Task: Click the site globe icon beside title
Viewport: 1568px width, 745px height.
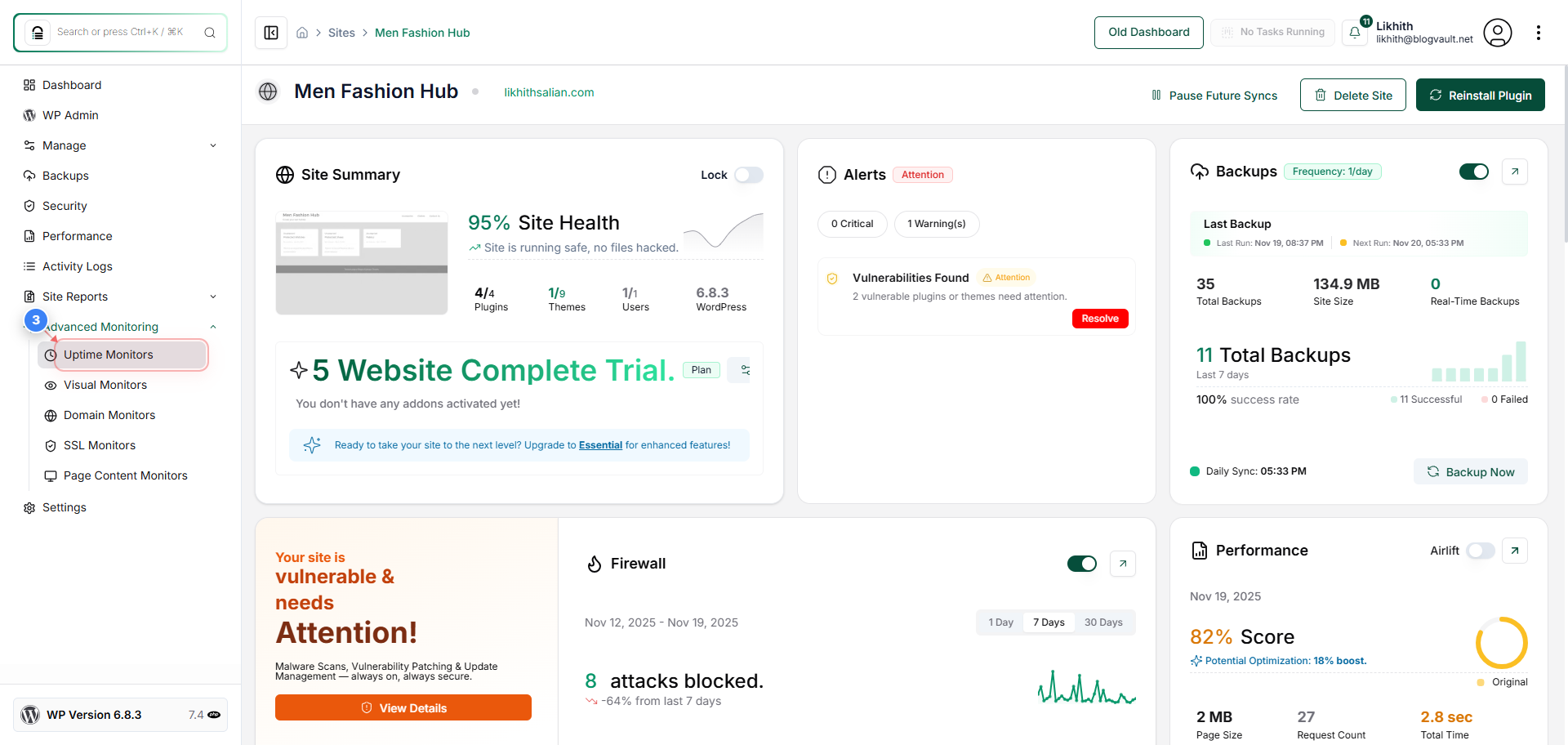Action: pos(268,91)
